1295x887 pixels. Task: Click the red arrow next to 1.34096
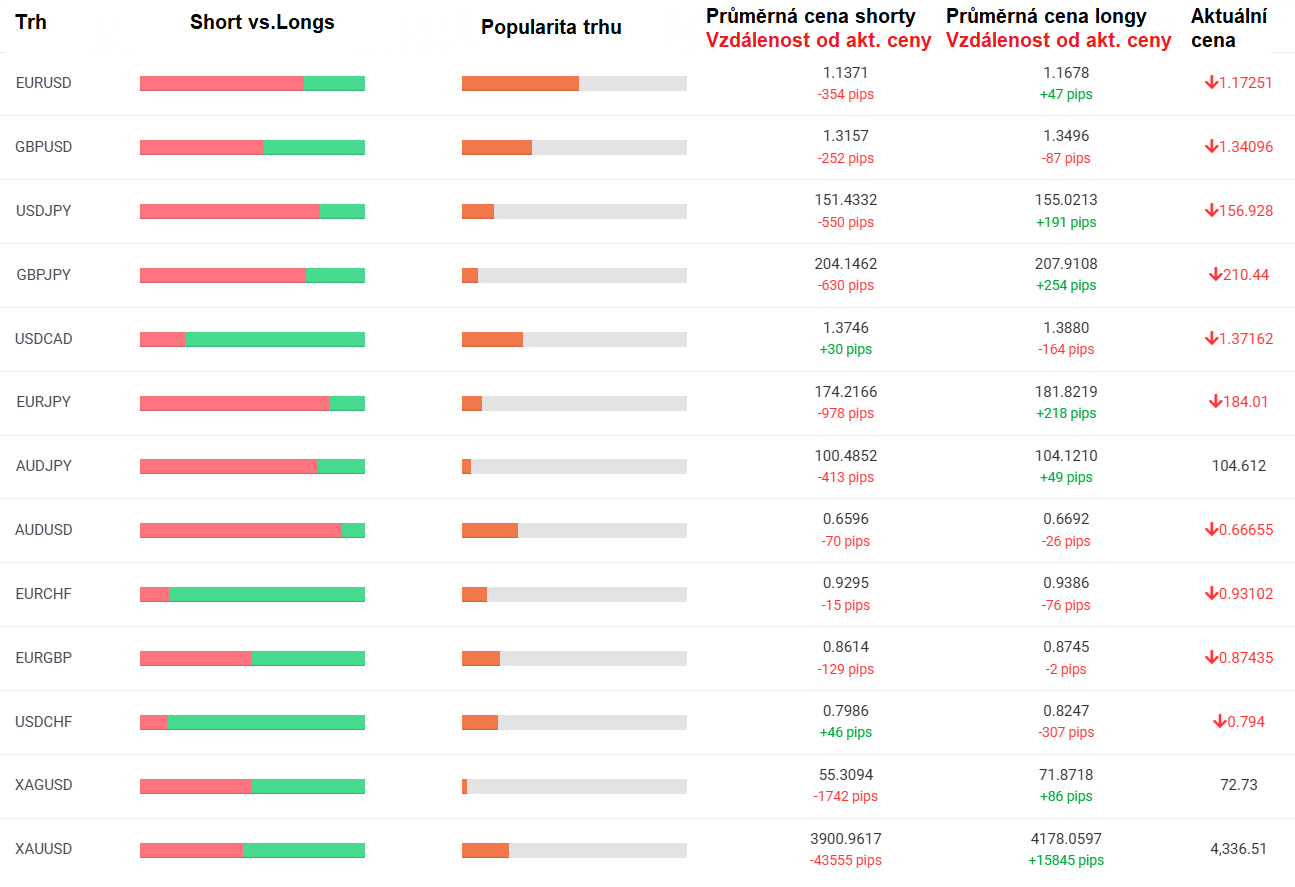pyautogui.click(x=1211, y=146)
